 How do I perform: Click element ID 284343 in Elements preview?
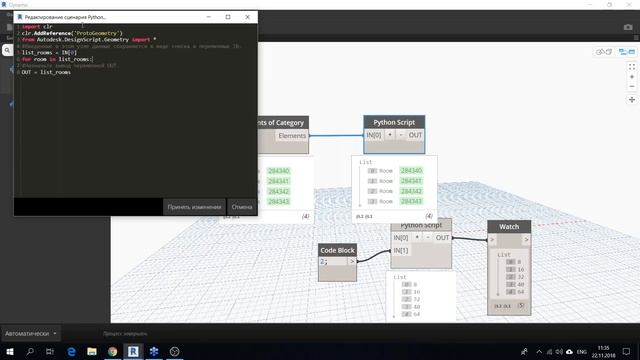tap(279, 202)
